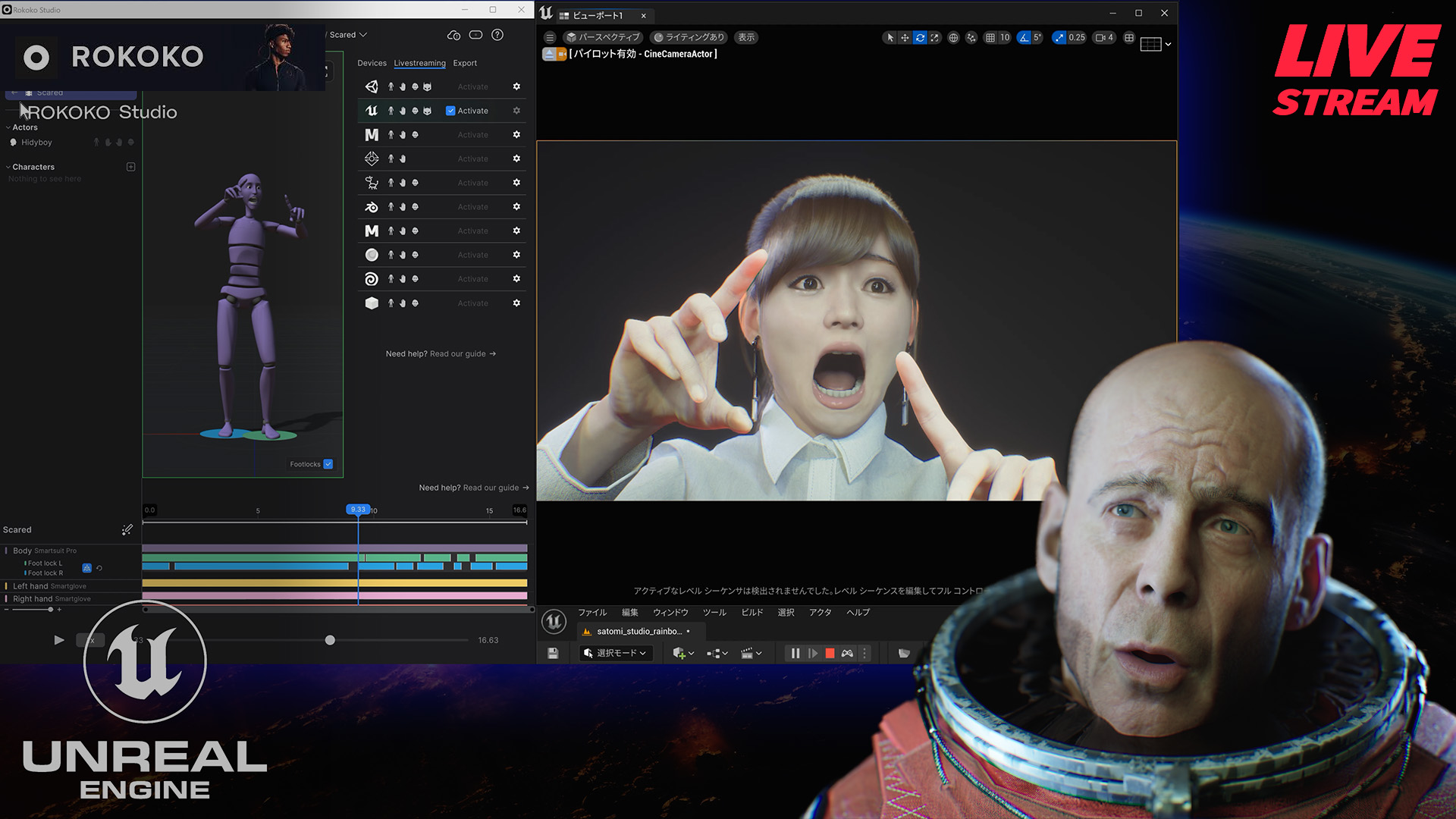Viewport: 1456px width, 819px height.
Task: Click the Houdini spiral logo in the list
Action: (x=372, y=279)
